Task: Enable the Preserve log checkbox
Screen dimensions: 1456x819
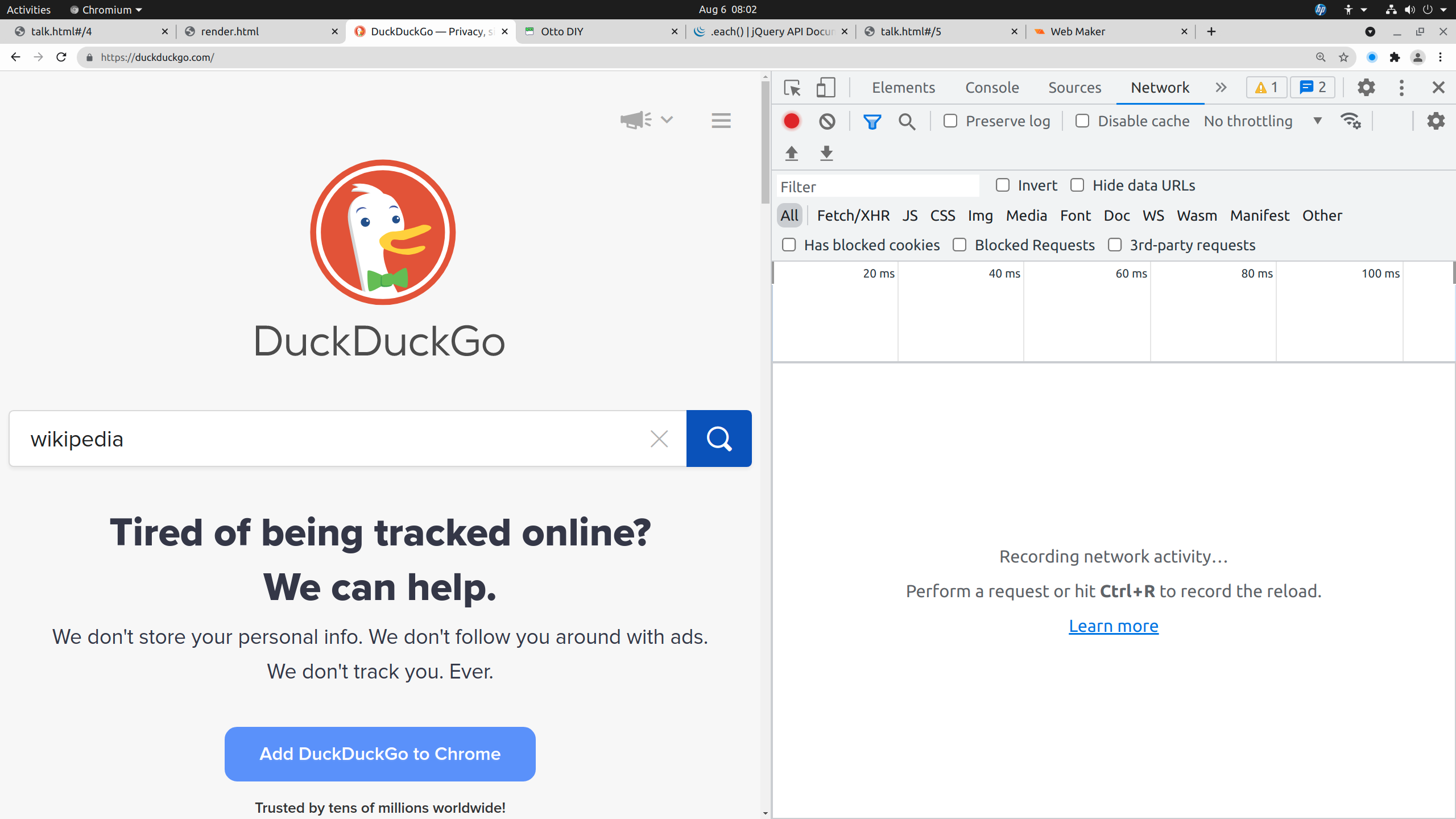Action: pos(950,121)
